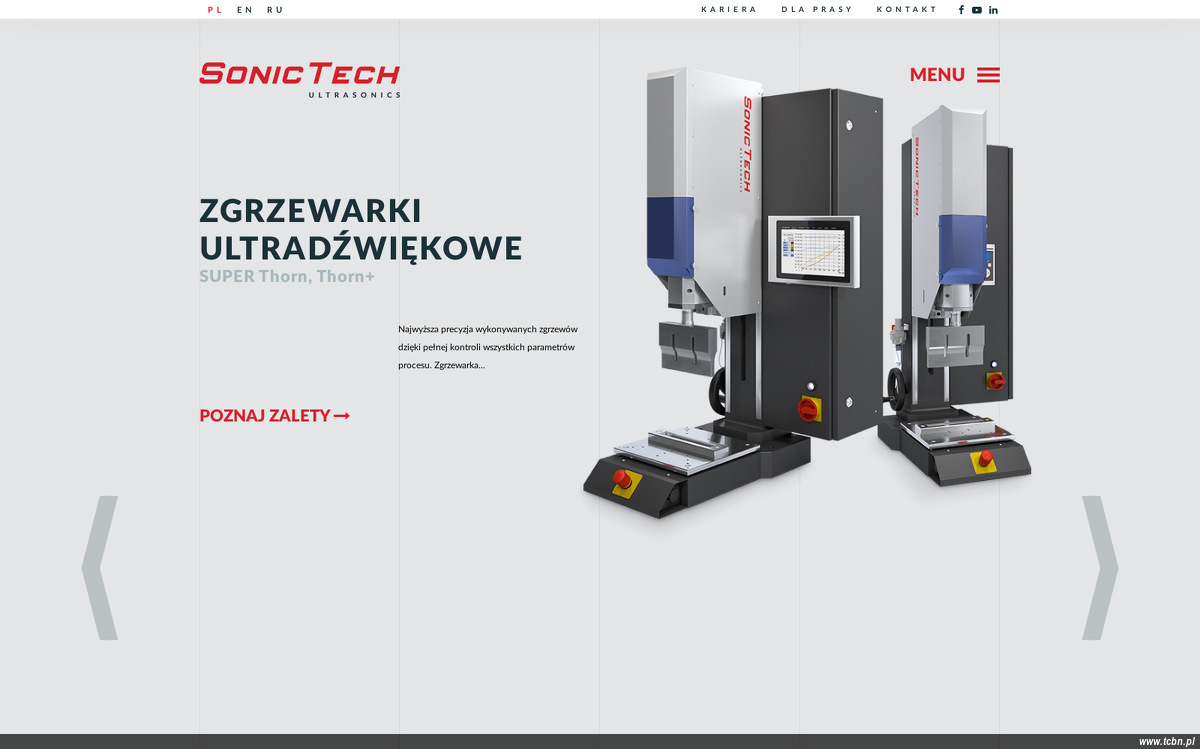
Task: Open the KONTAKT page
Action: [x=907, y=10]
